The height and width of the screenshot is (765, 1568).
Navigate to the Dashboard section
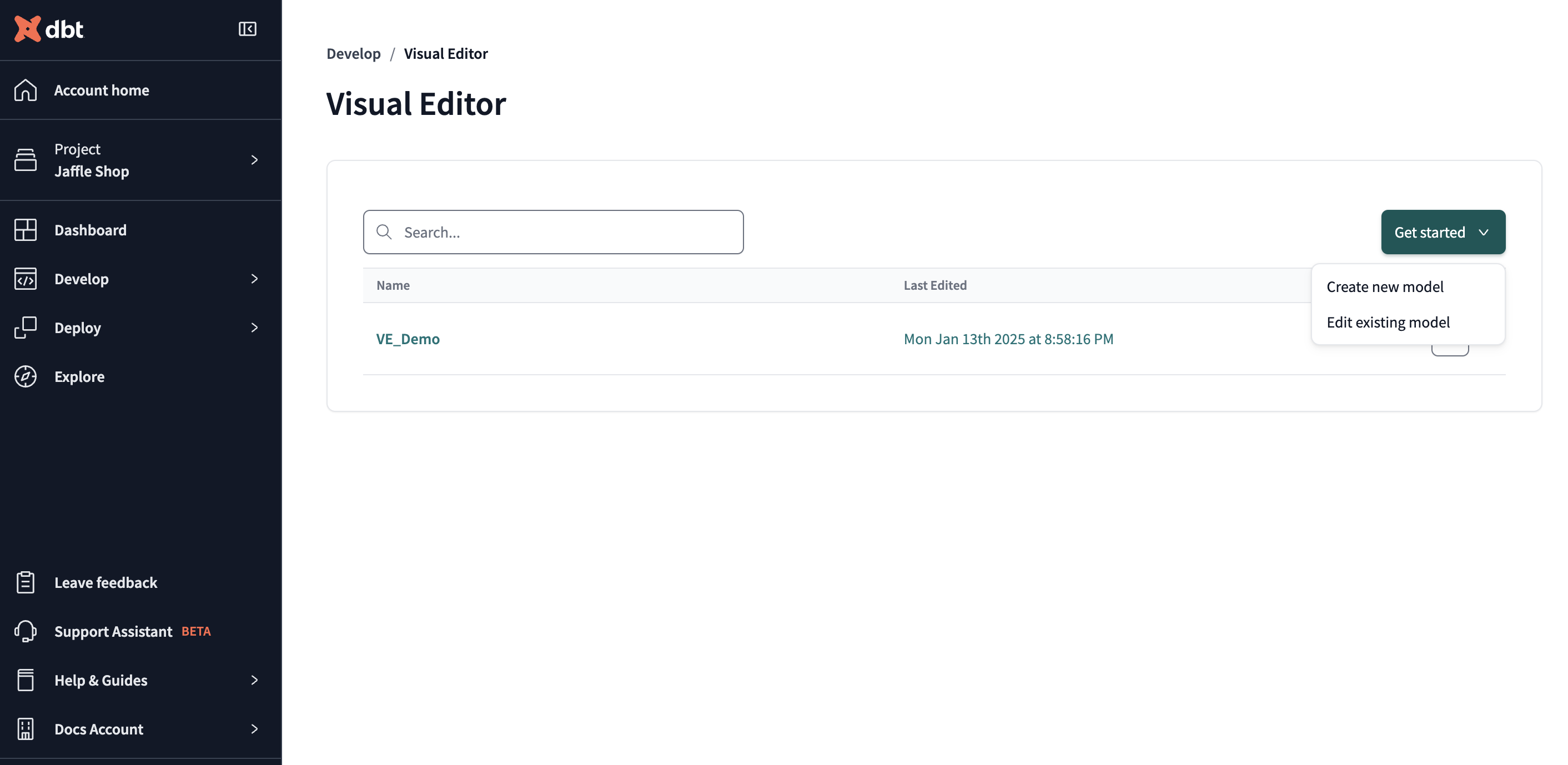pyautogui.click(x=90, y=229)
